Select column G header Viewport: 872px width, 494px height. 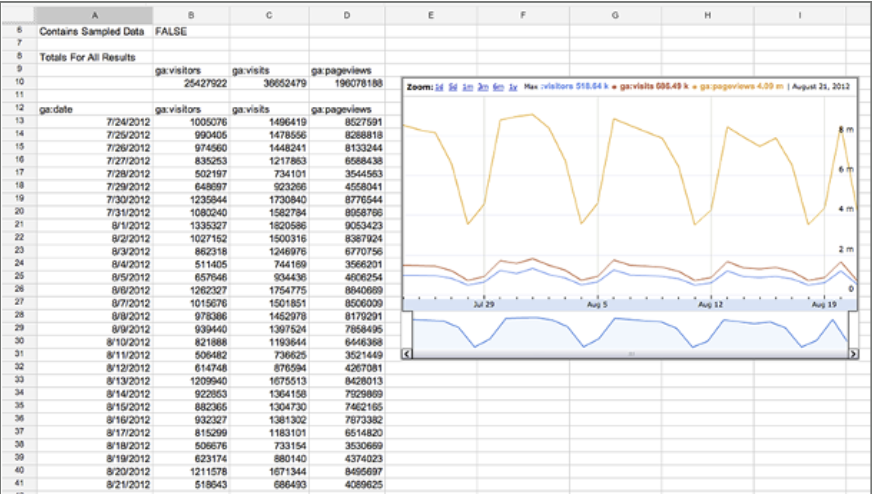615,16
